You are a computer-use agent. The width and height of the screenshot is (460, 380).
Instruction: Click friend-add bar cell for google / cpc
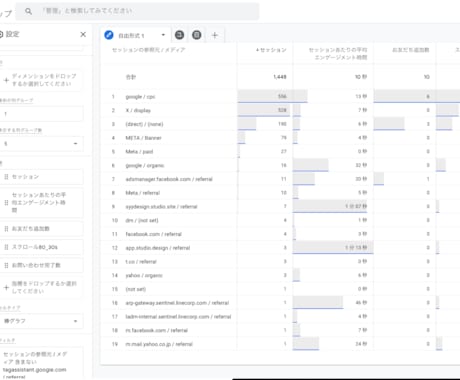(405, 96)
